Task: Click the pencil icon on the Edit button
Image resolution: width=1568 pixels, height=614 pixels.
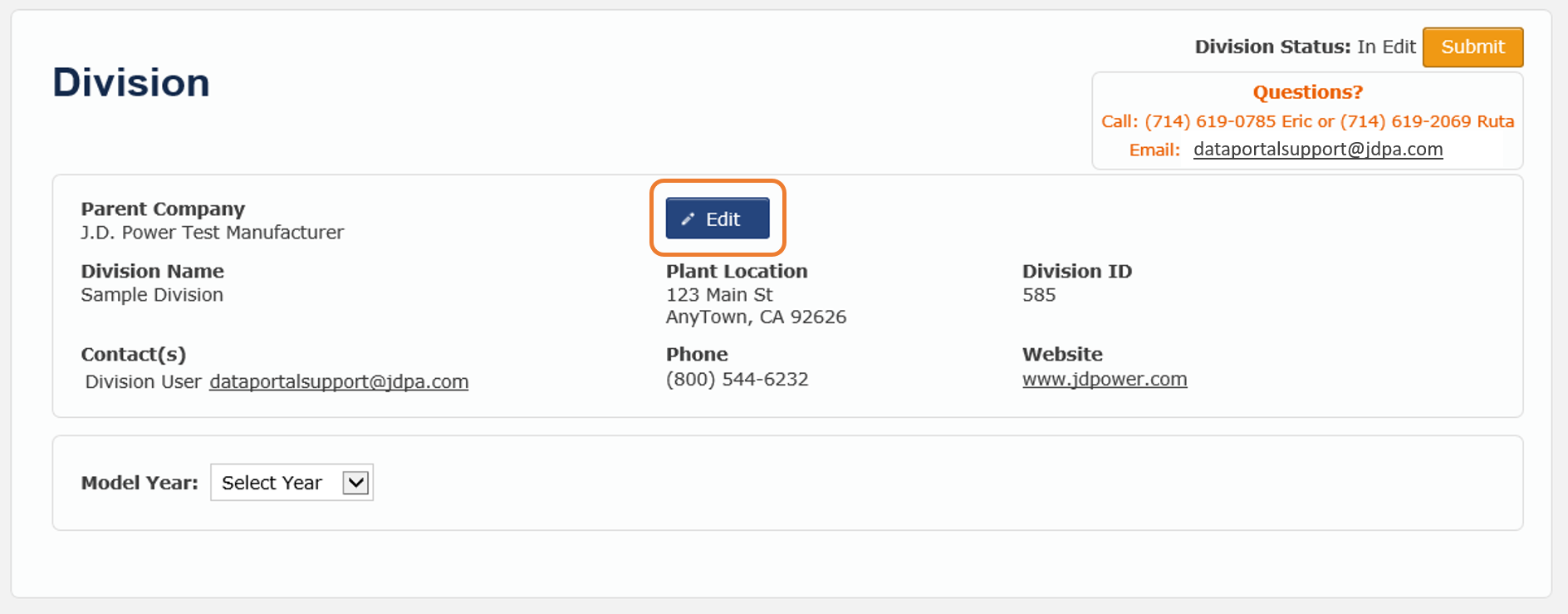Action: [x=688, y=219]
